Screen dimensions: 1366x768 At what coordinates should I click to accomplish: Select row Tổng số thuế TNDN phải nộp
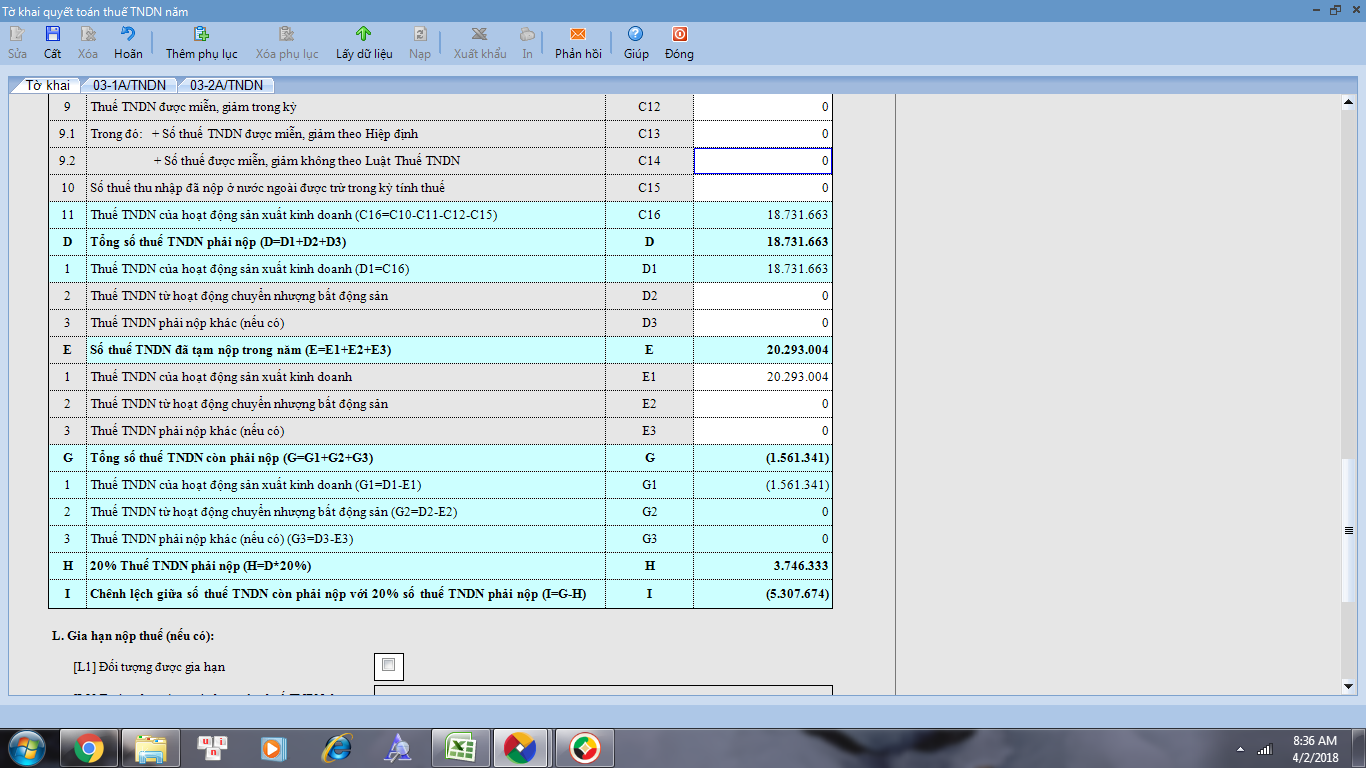(440, 242)
